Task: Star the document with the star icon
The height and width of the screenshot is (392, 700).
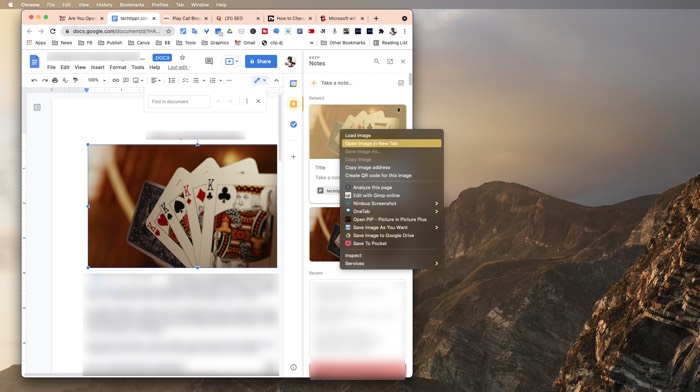Action: 182,58
